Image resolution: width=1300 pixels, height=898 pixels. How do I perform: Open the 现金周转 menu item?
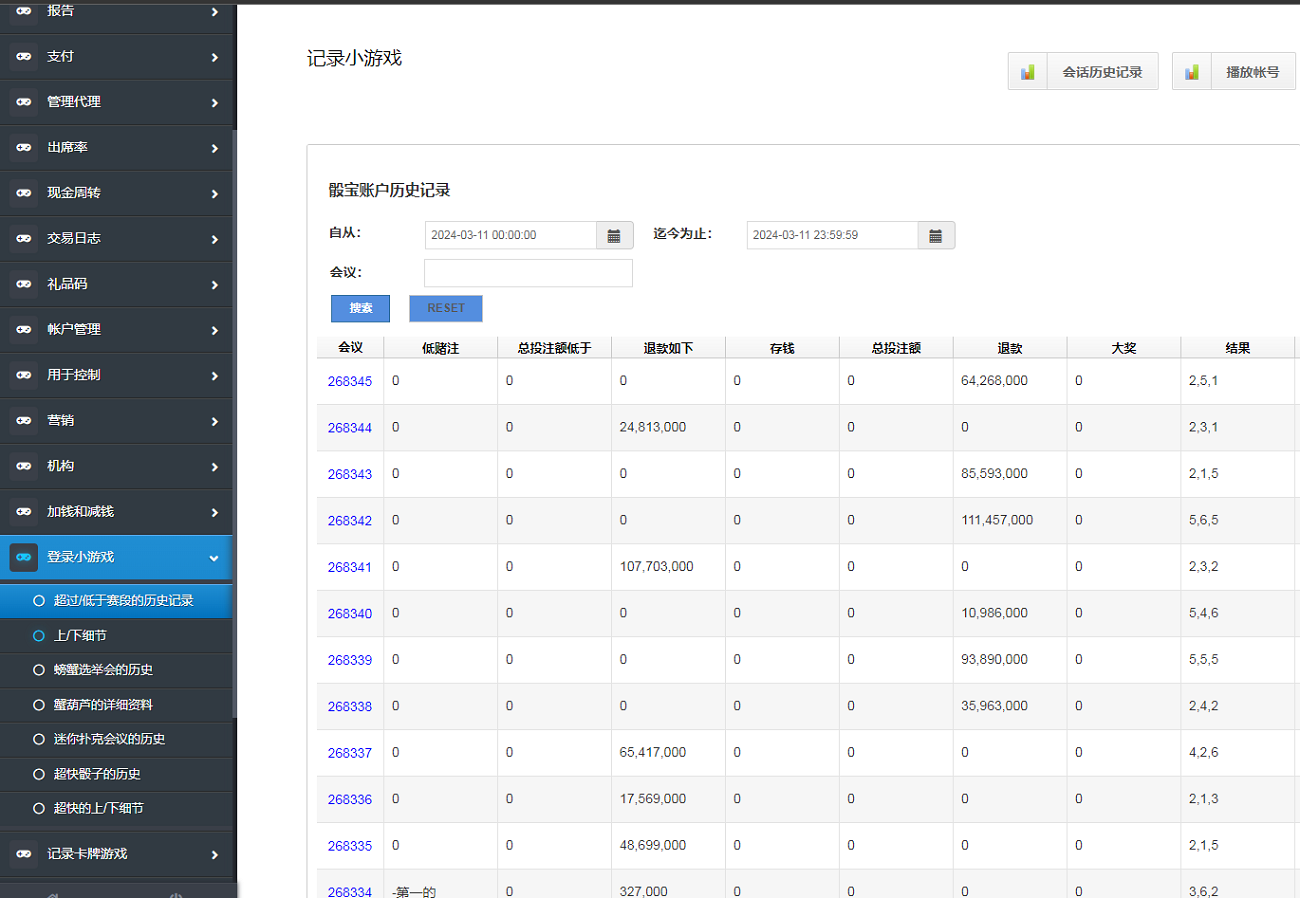(x=74, y=193)
